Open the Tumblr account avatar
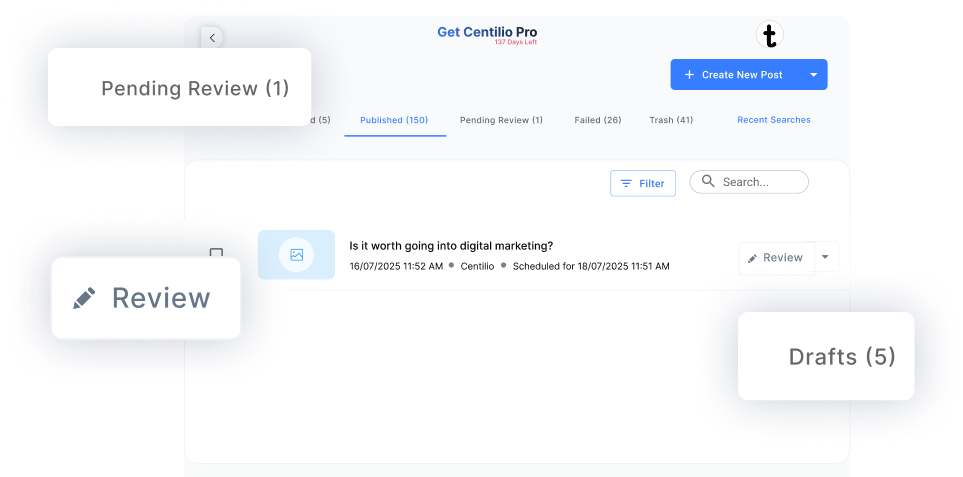Image resolution: width=963 pixels, height=477 pixels. [x=770, y=34]
